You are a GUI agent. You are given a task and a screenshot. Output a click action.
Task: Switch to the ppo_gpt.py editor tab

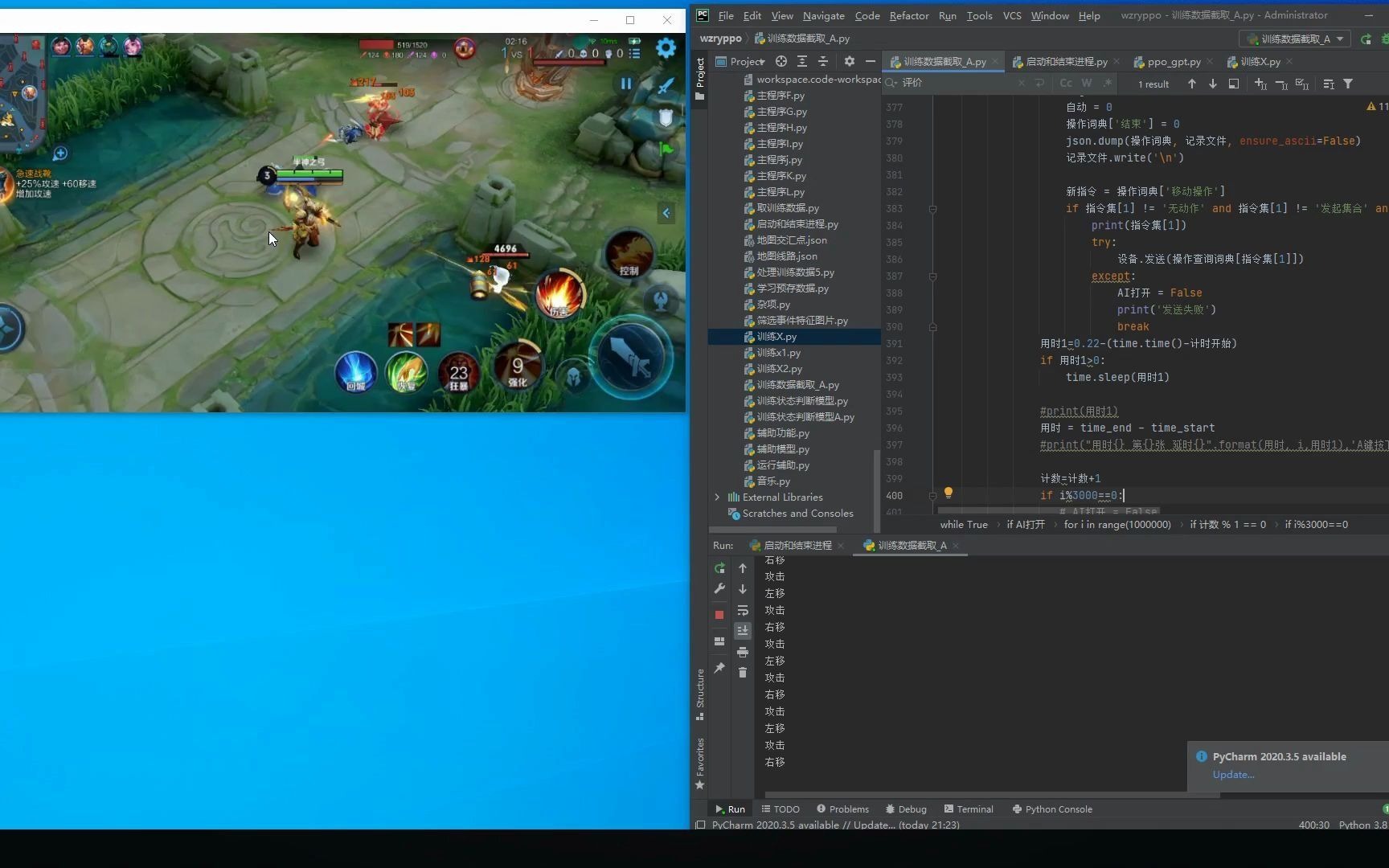[x=1174, y=62]
